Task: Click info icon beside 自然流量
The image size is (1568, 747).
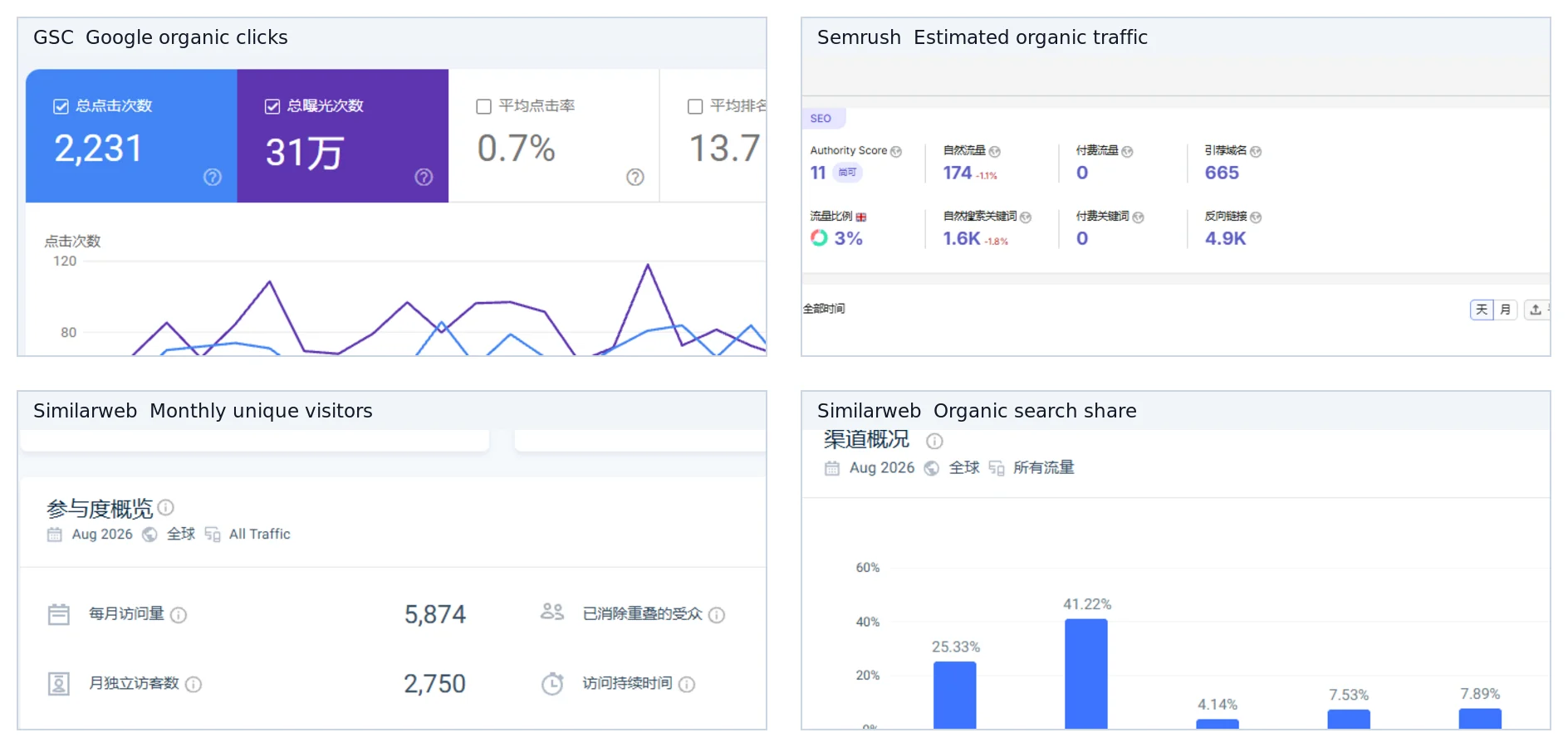Action: point(995,152)
